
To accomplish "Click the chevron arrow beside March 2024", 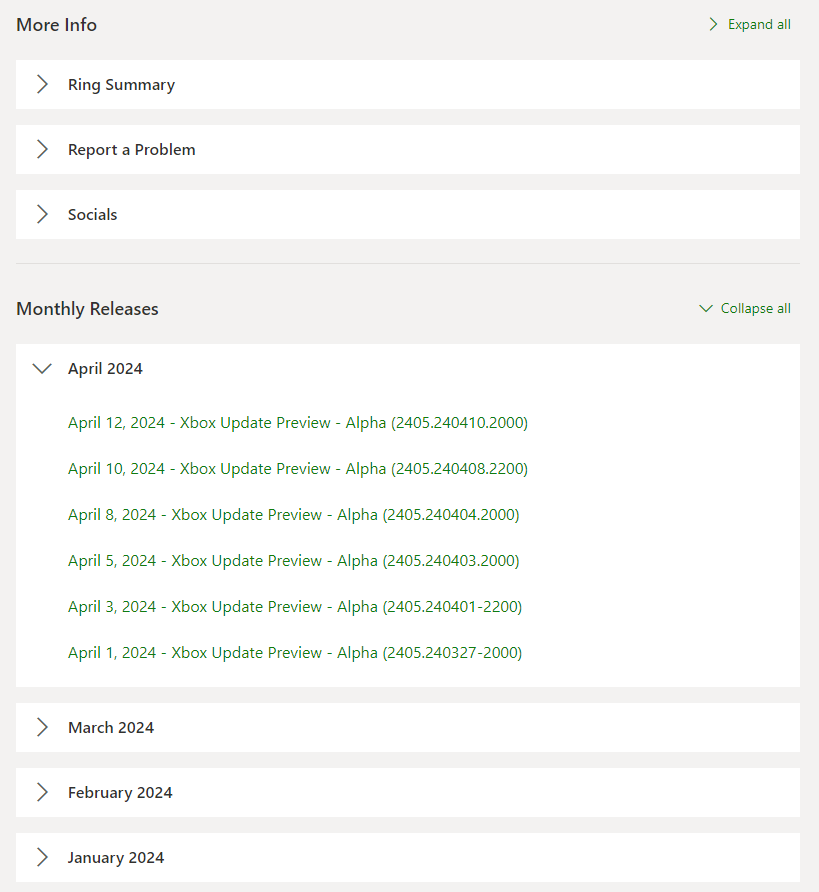I will point(42,728).
